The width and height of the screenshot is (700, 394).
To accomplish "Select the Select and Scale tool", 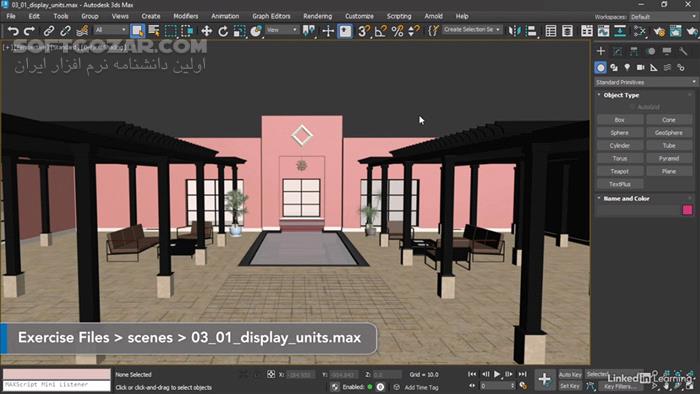I will pyautogui.click(x=240, y=31).
